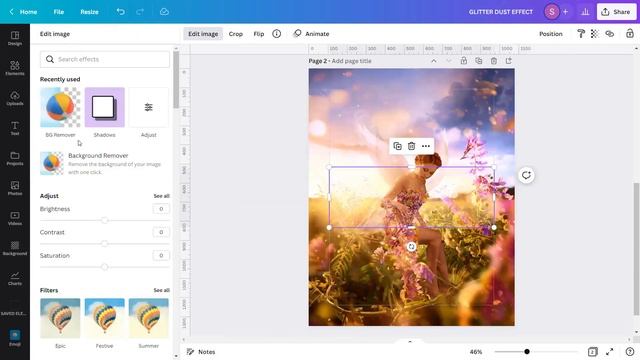Lock page 2 with padlock icon
Image resolution: width=640 pixels, height=360 pixels.
click(464, 61)
